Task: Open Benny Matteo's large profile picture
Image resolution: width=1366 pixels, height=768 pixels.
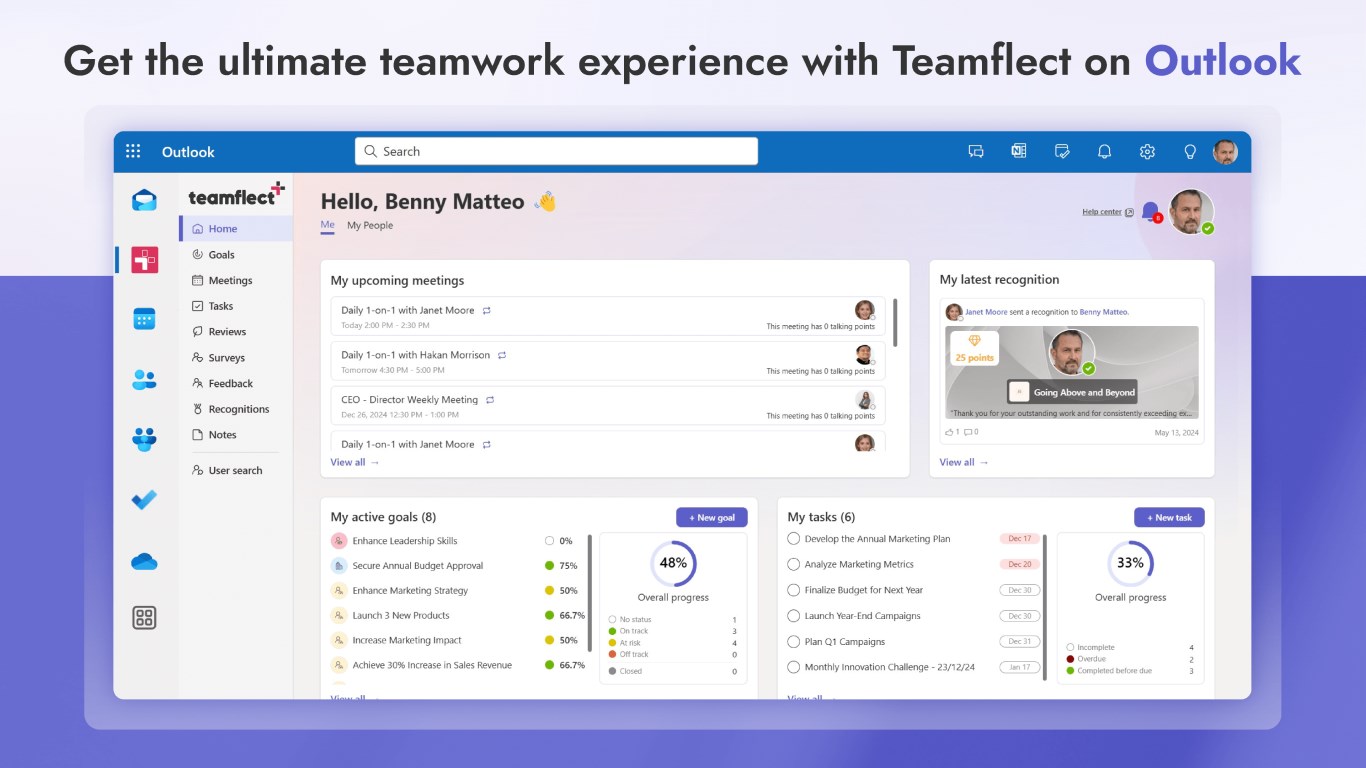Action: (1191, 212)
